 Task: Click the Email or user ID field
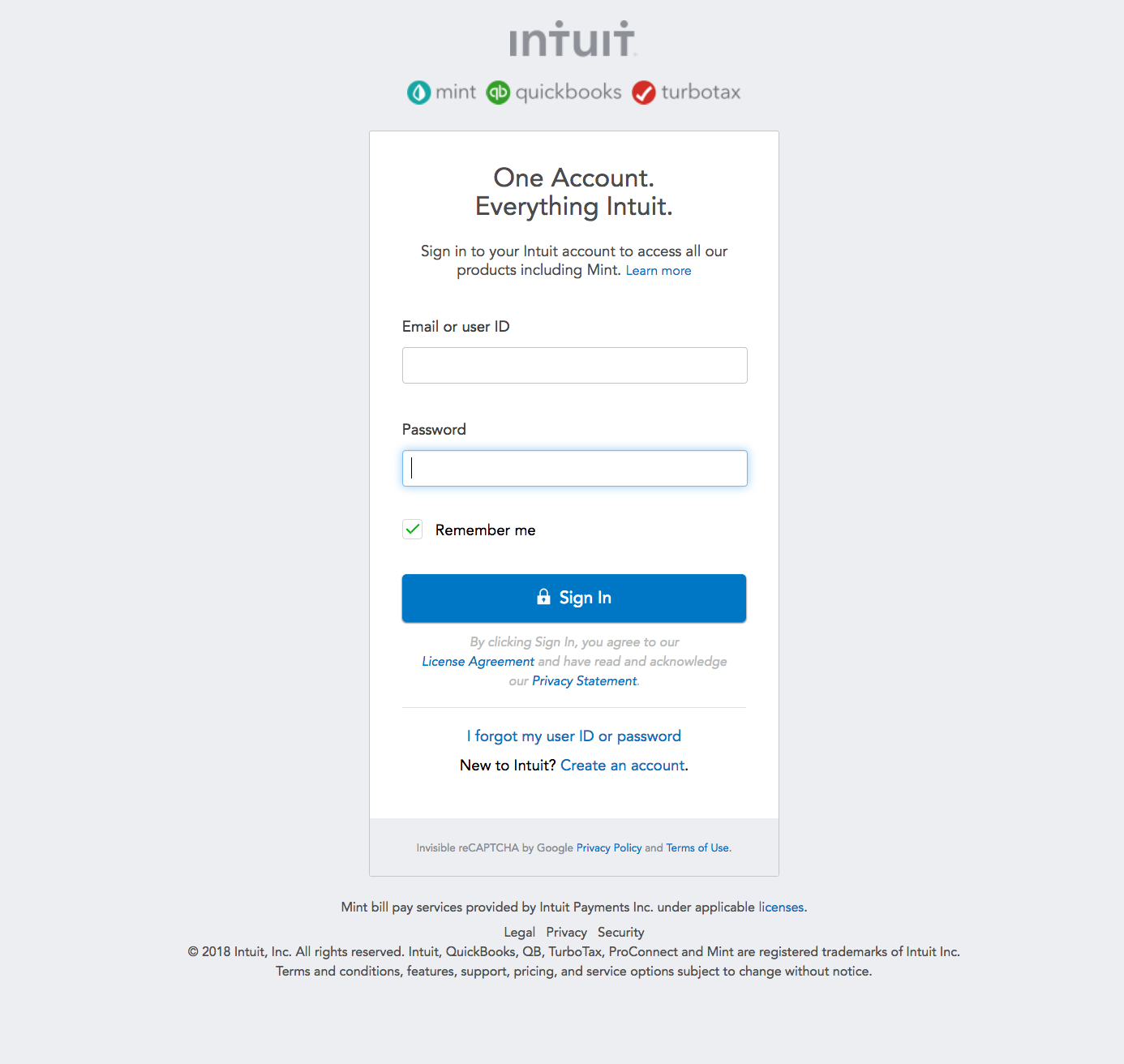pos(573,365)
